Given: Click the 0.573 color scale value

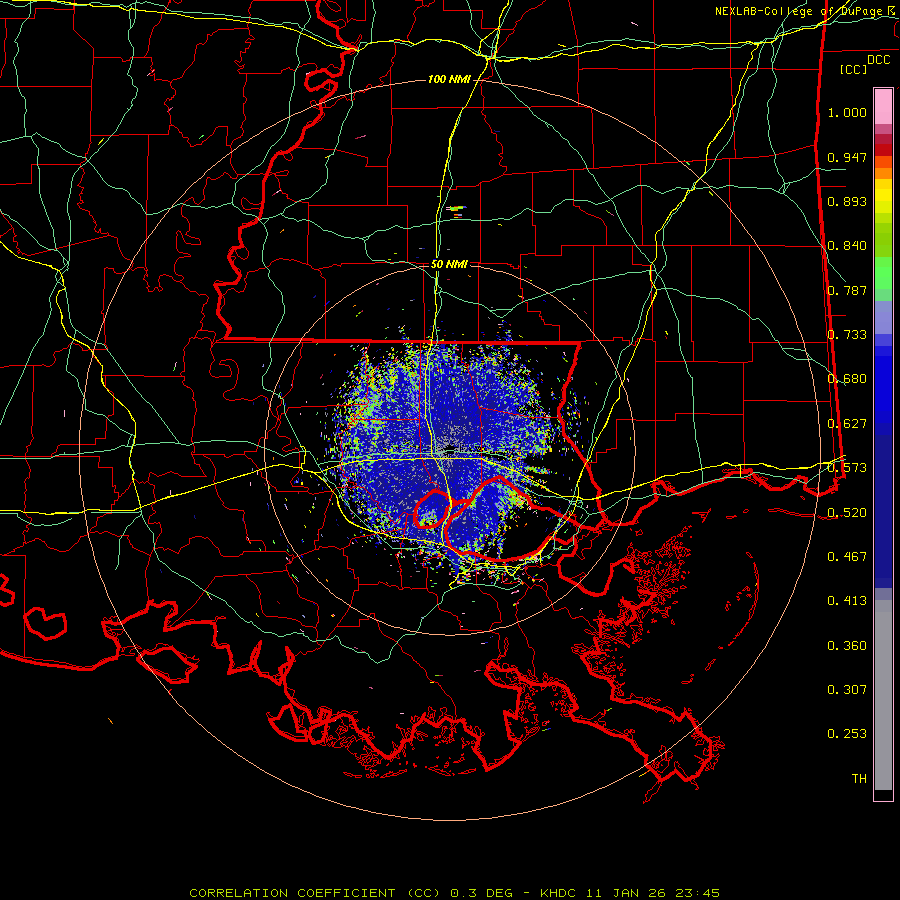Looking at the screenshot, I should click(x=847, y=468).
